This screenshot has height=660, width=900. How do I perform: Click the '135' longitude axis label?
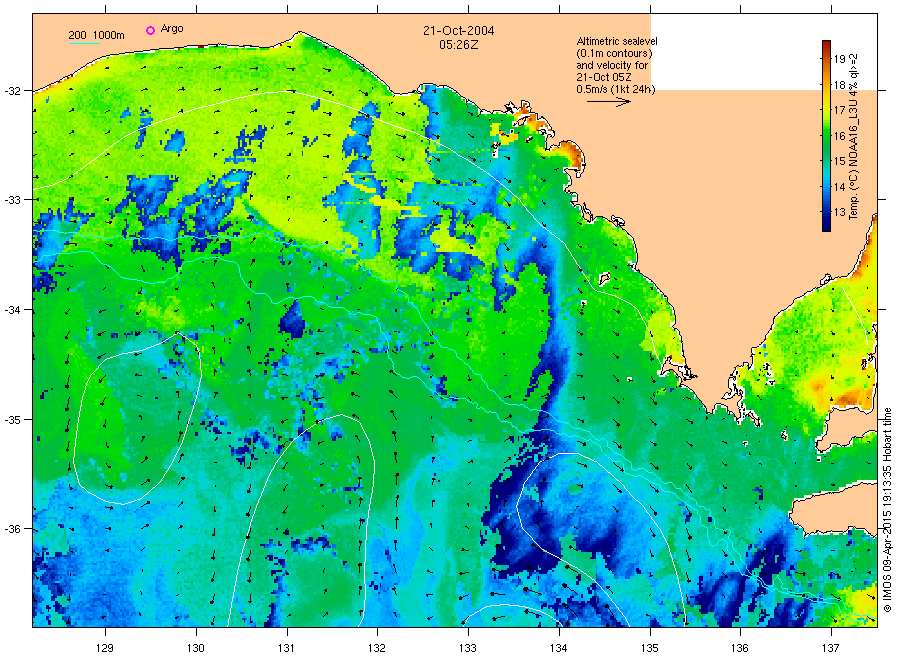pyautogui.click(x=650, y=649)
